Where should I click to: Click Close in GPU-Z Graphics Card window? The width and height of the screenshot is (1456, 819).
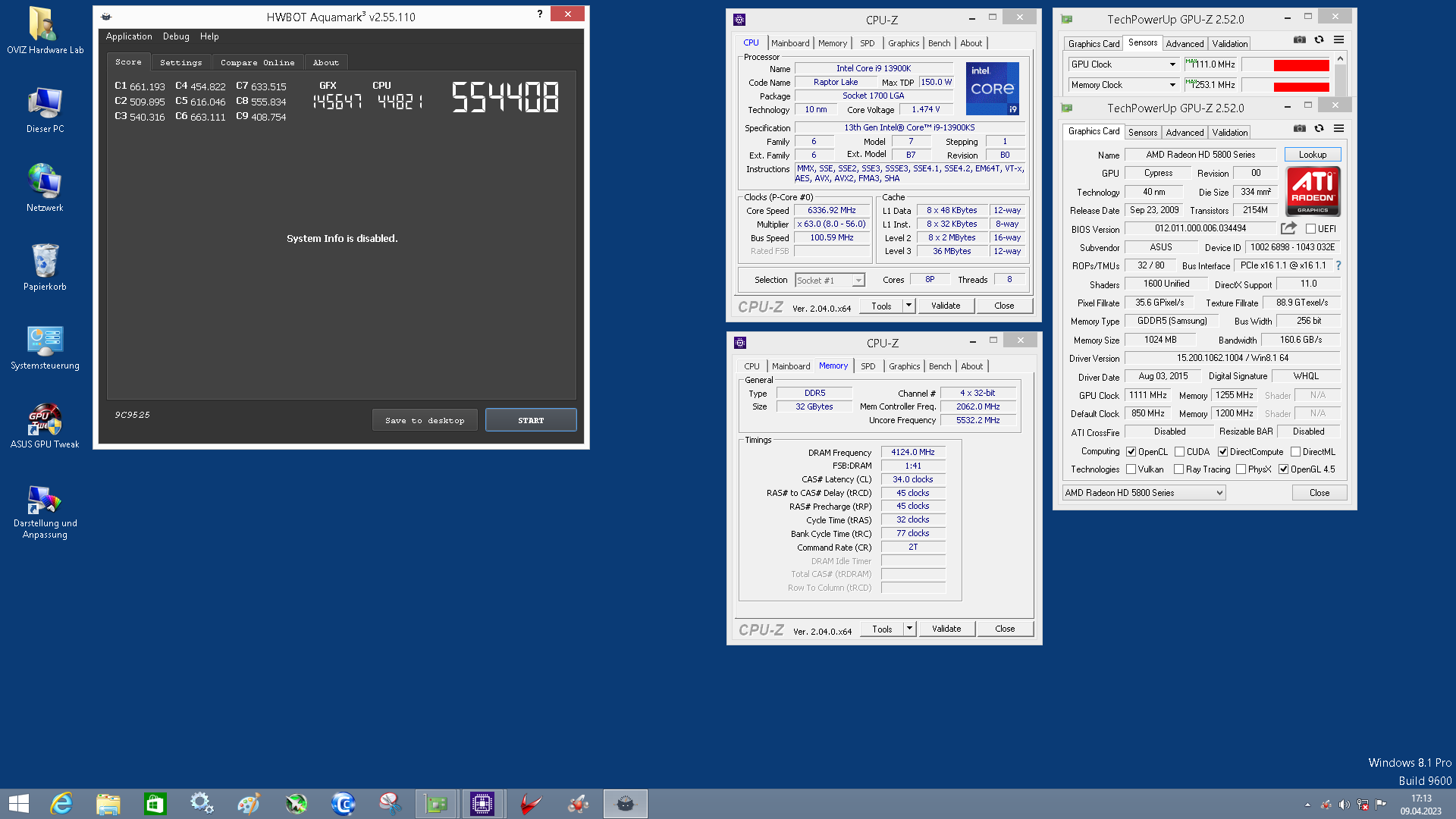pos(1319,492)
